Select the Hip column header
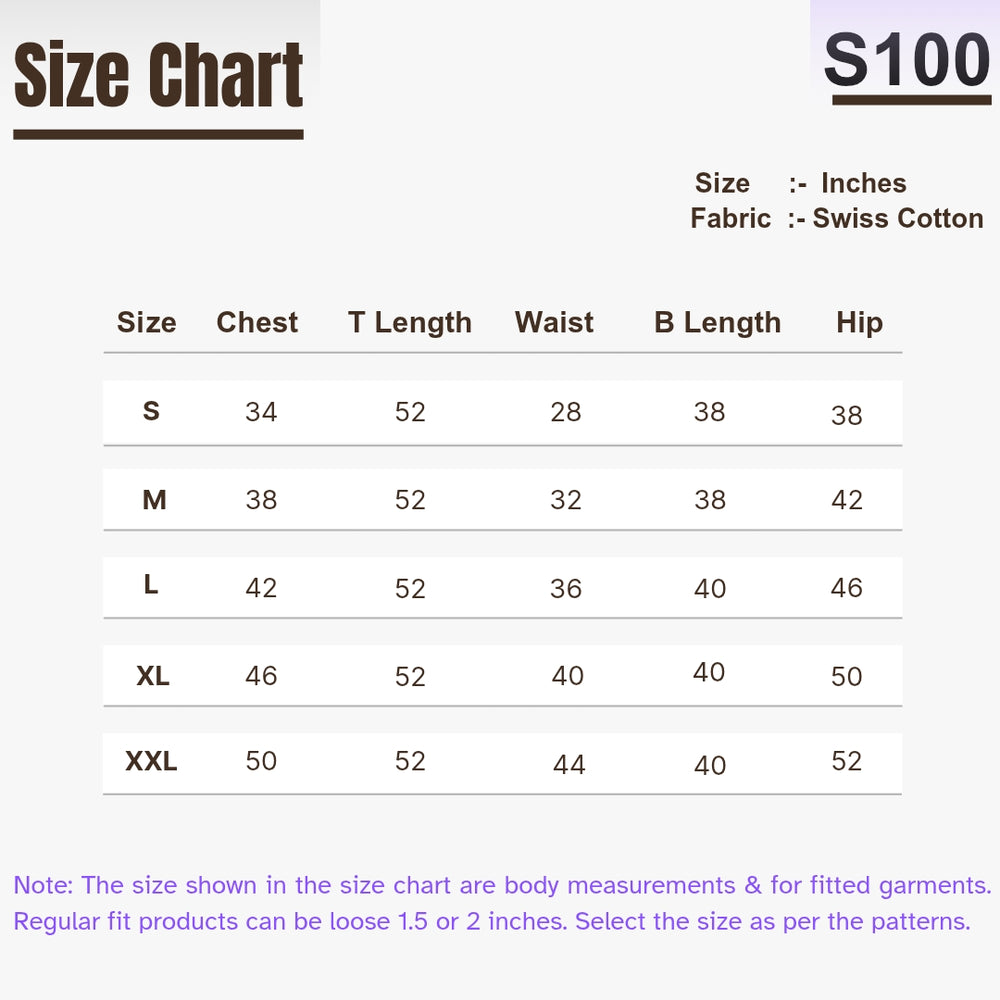The height and width of the screenshot is (1000, 1000). coord(859,322)
